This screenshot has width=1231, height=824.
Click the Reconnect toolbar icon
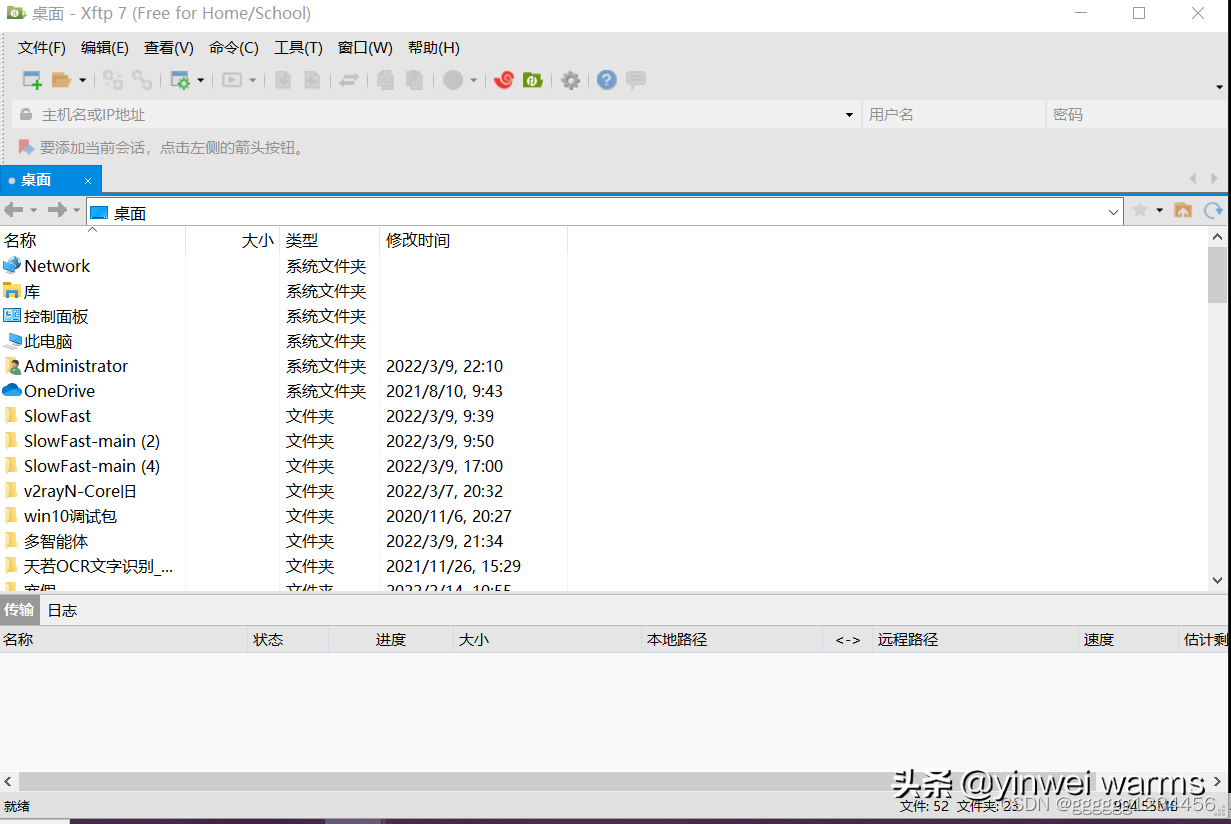[x=113, y=80]
